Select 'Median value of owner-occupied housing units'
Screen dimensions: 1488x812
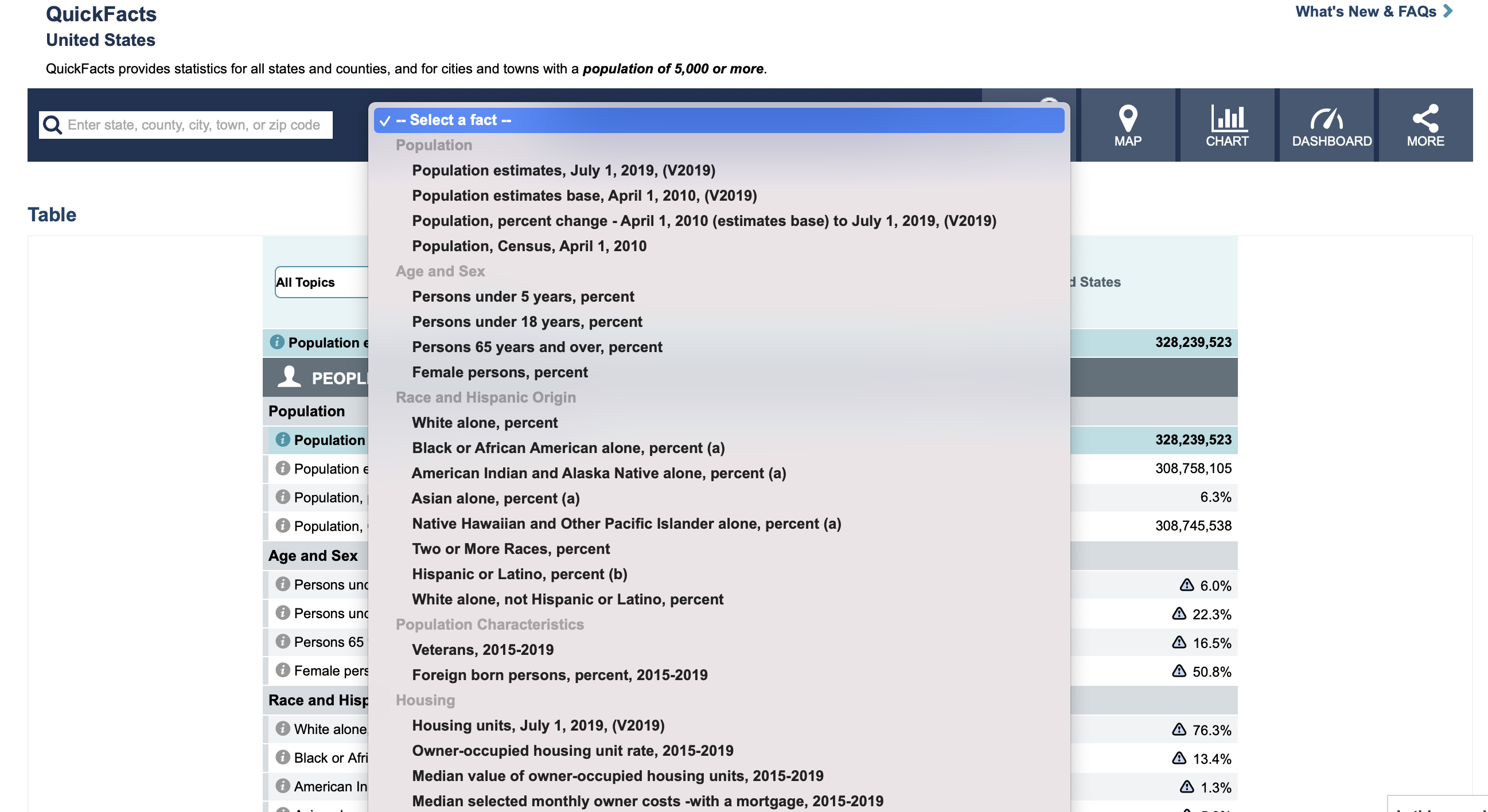point(617,776)
